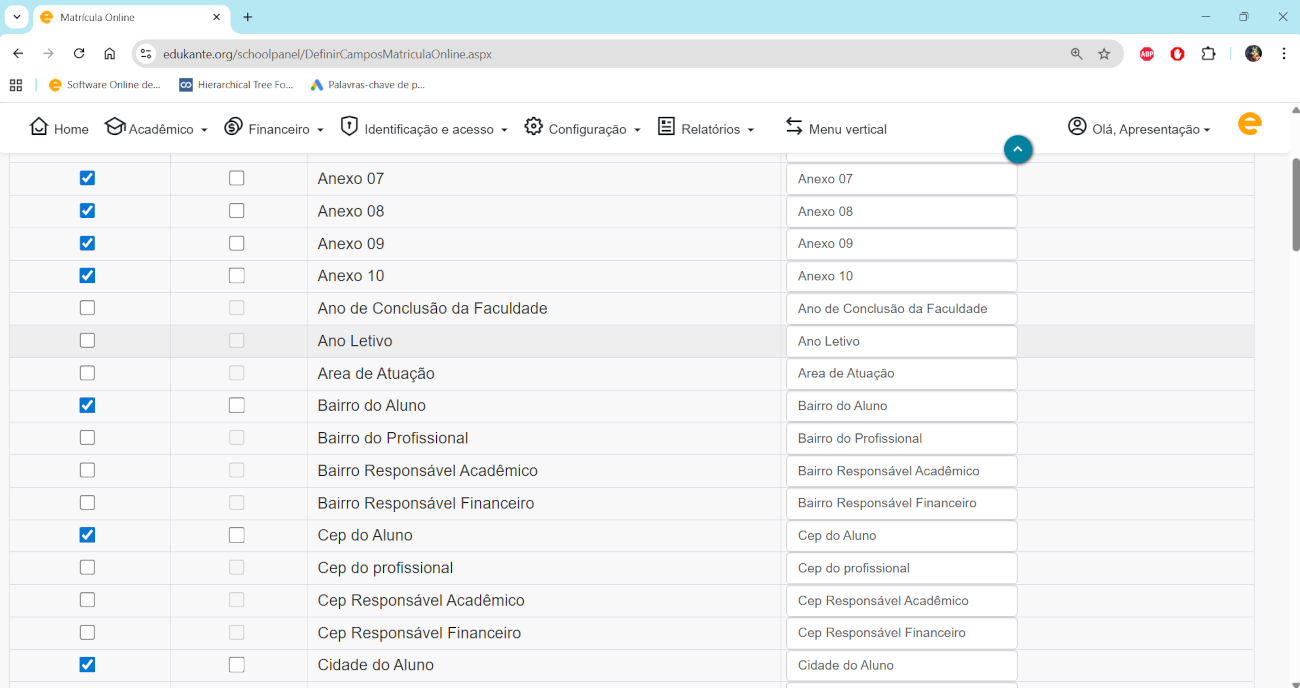Image resolution: width=1300 pixels, height=688 pixels.
Task: Click the browser reload icon
Action: pyautogui.click(x=79, y=54)
